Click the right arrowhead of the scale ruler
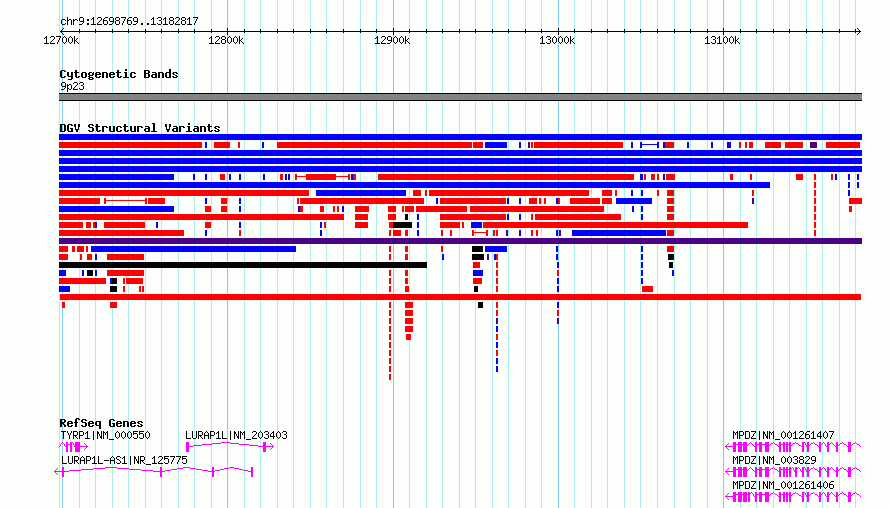 tap(859, 31)
